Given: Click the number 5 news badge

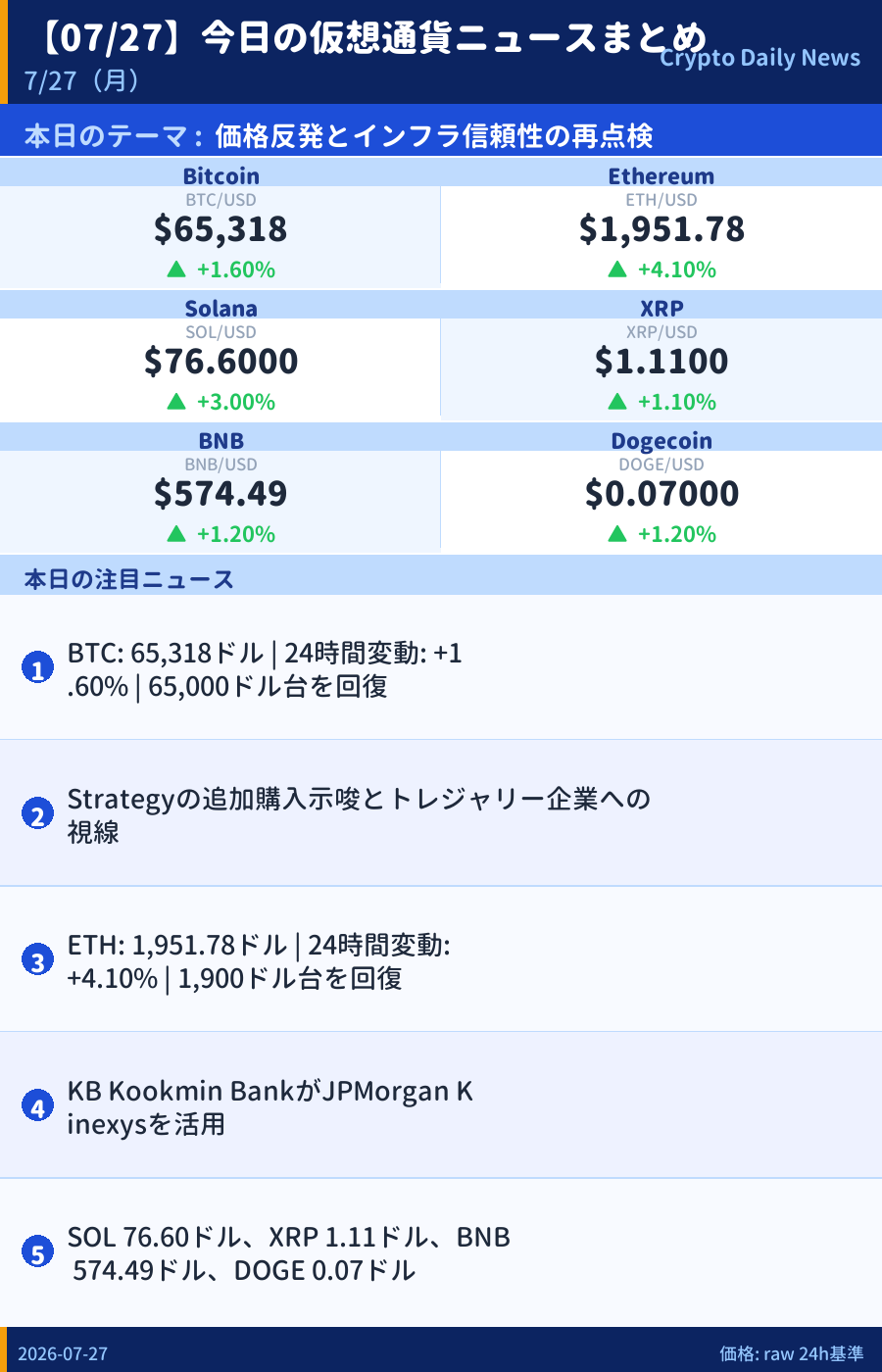Looking at the screenshot, I should tap(37, 1252).
